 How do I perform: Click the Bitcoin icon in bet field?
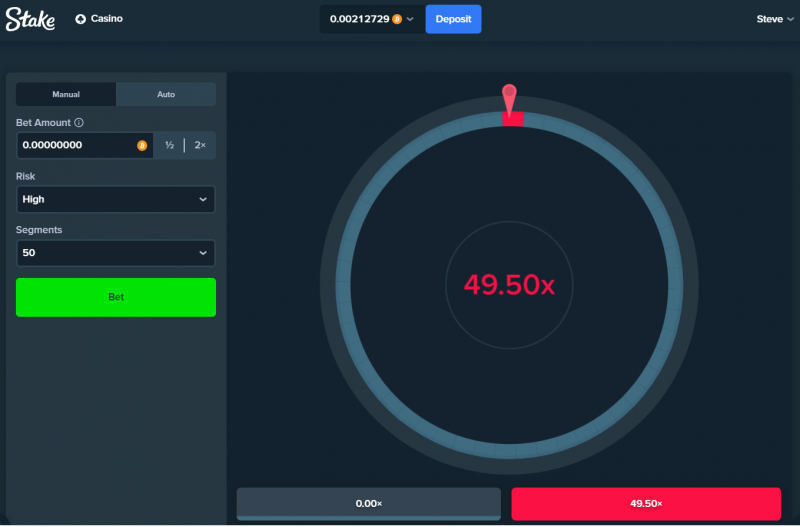[x=142, y=145]
